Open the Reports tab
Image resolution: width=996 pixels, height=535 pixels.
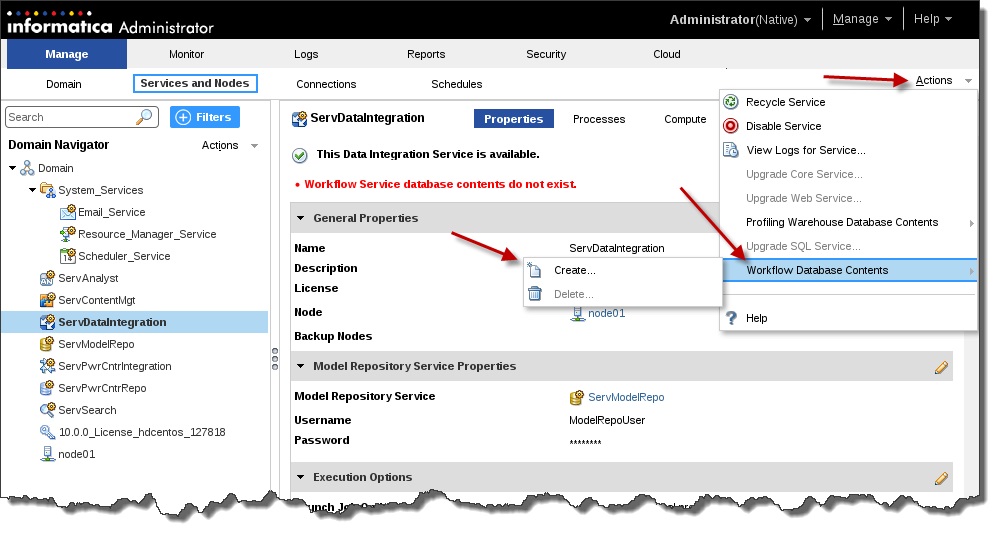point(426,54)
